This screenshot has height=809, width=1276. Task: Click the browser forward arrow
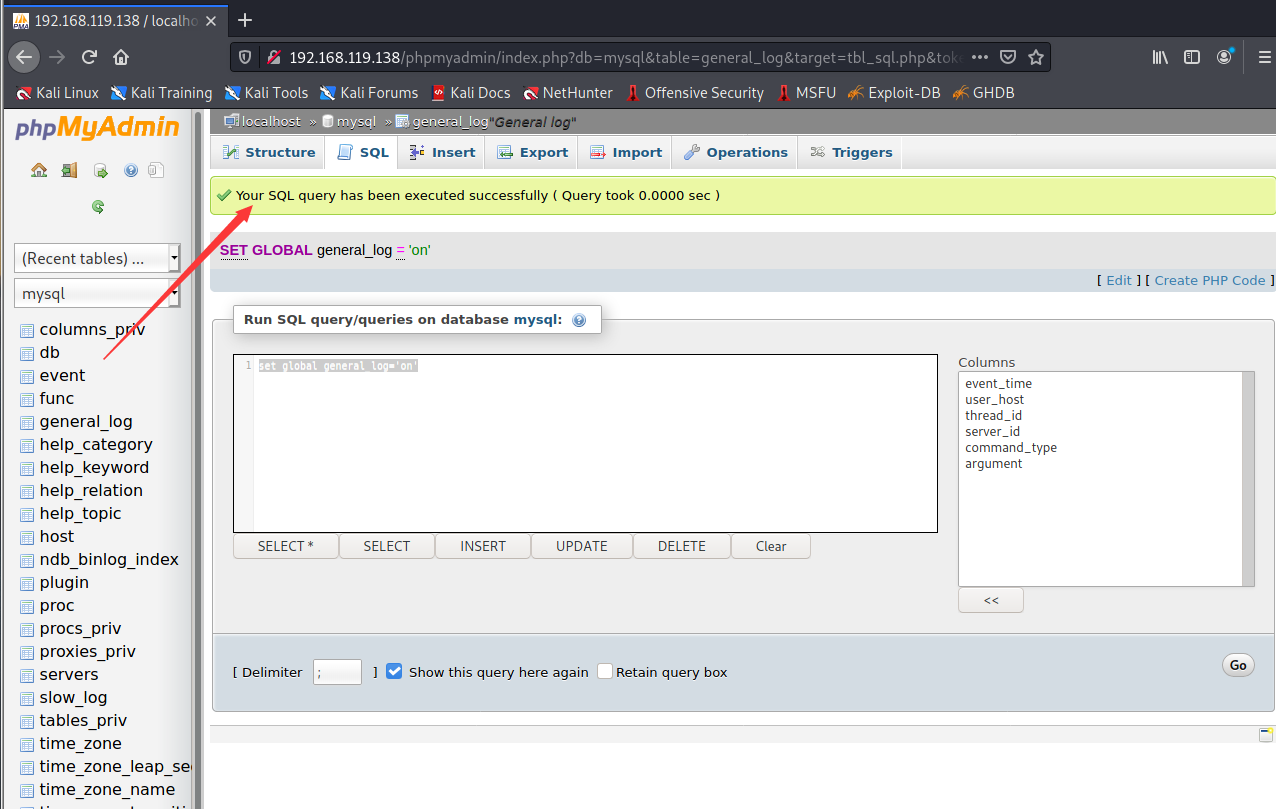point(57,57)
